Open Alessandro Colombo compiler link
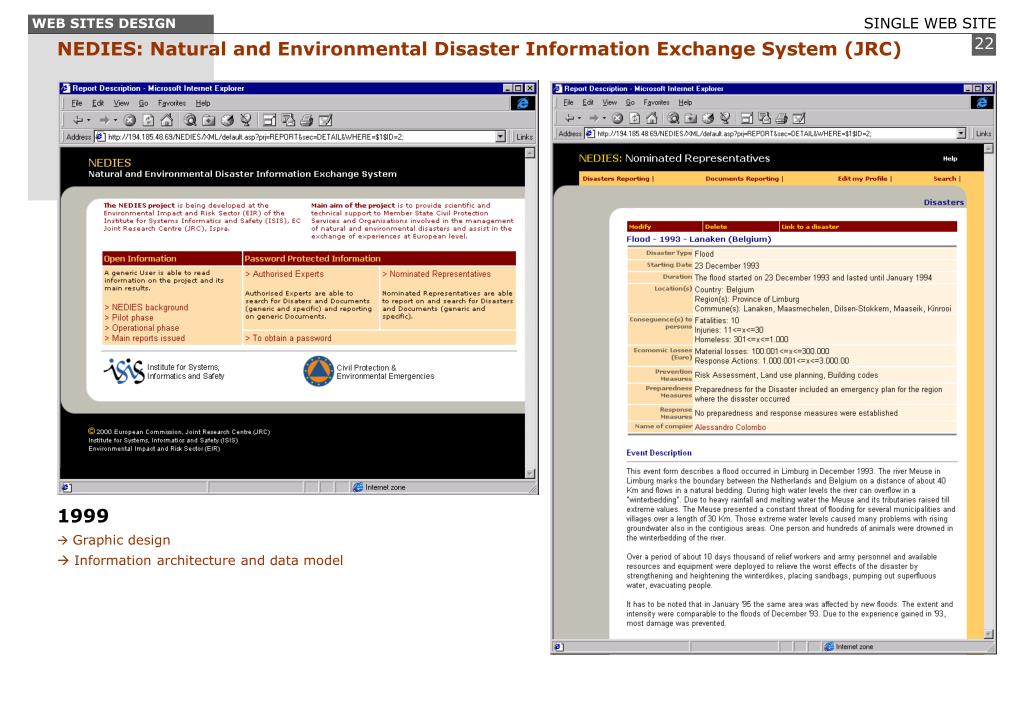1023x708 pixels. click(730, 427)
